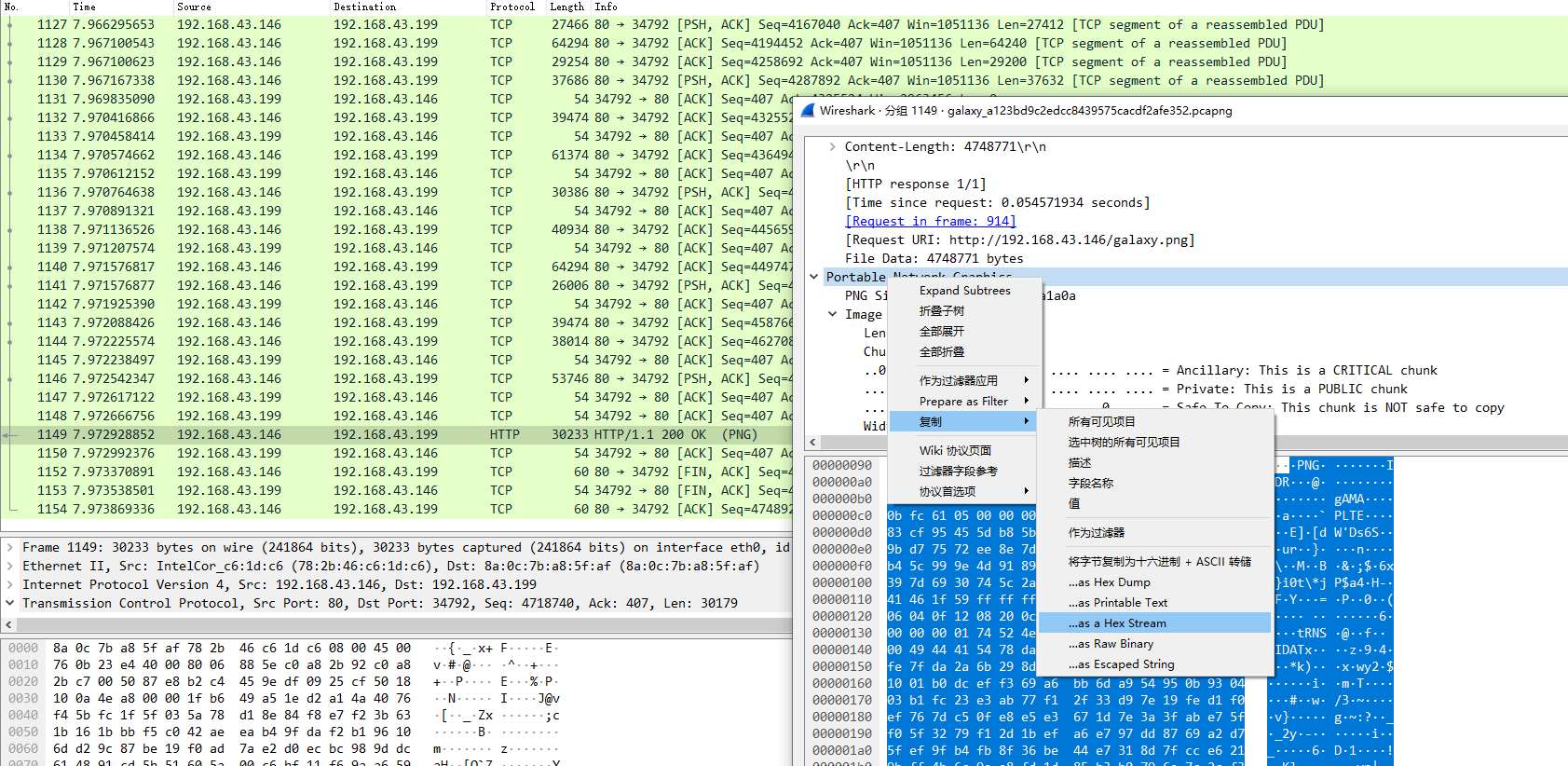Click the left scroll arrow in packet dialog tree
The height and width of the screenshot is (766, 1568).
813,442
